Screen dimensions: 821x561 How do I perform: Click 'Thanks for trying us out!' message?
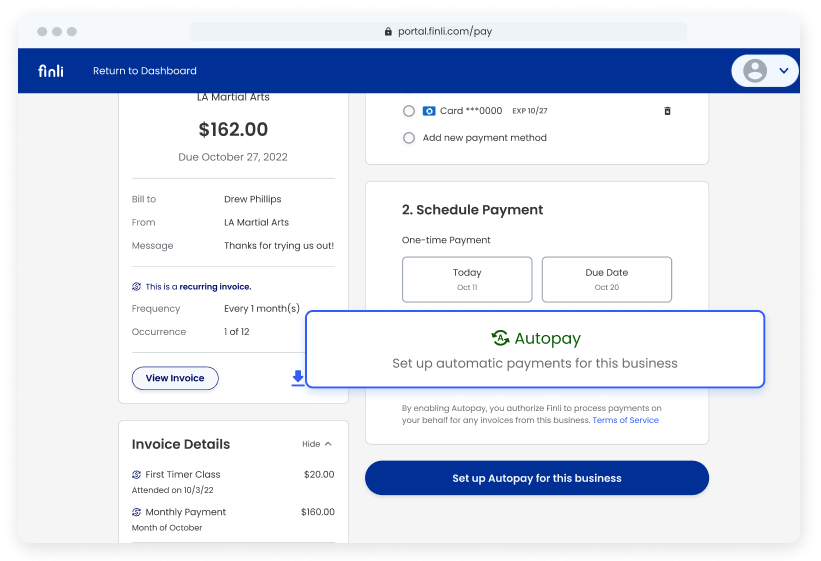tap(279, 246)
